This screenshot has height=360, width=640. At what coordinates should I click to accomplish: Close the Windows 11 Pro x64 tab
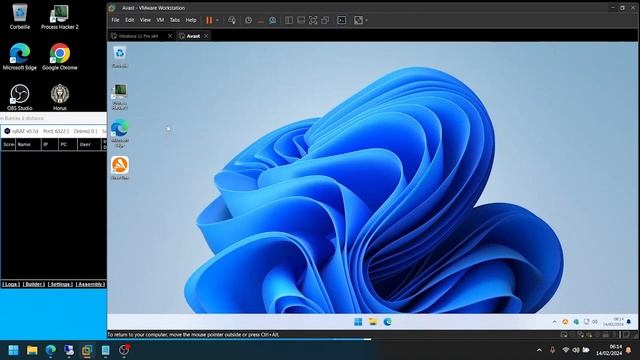point(170,36)
